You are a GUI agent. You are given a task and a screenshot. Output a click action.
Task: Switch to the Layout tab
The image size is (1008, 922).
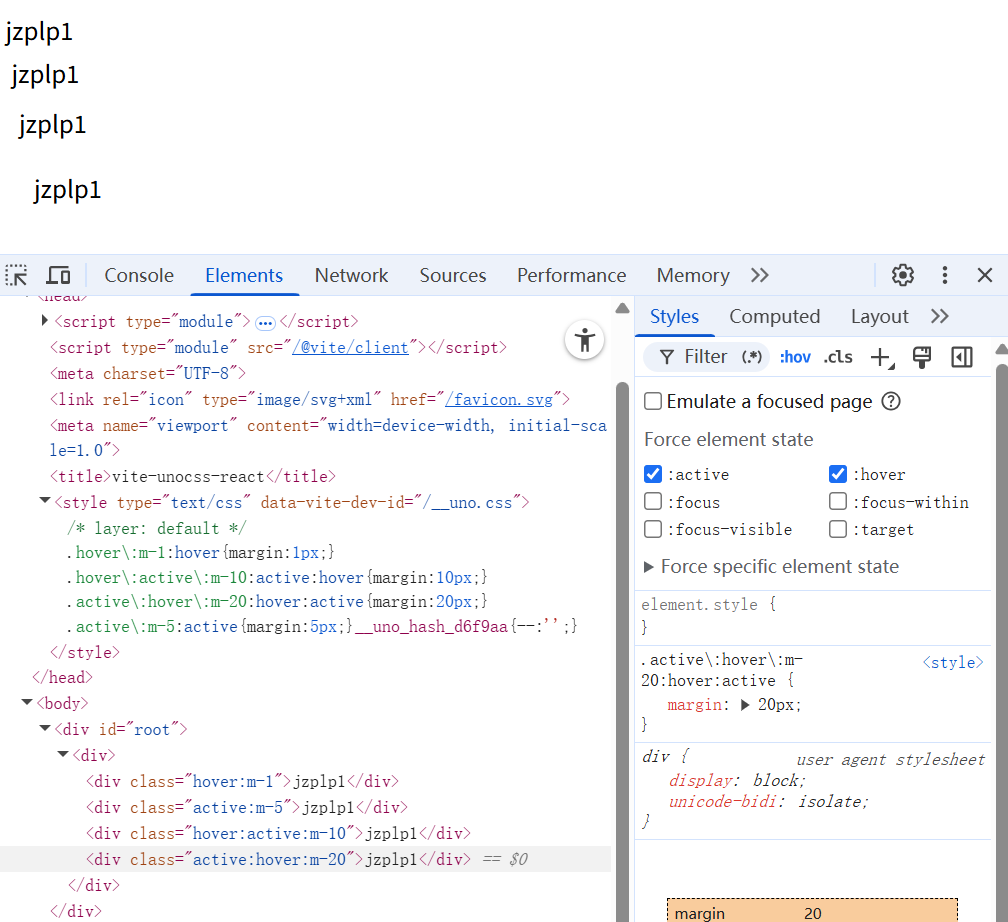pyautogui.click(x=879, y=316)
